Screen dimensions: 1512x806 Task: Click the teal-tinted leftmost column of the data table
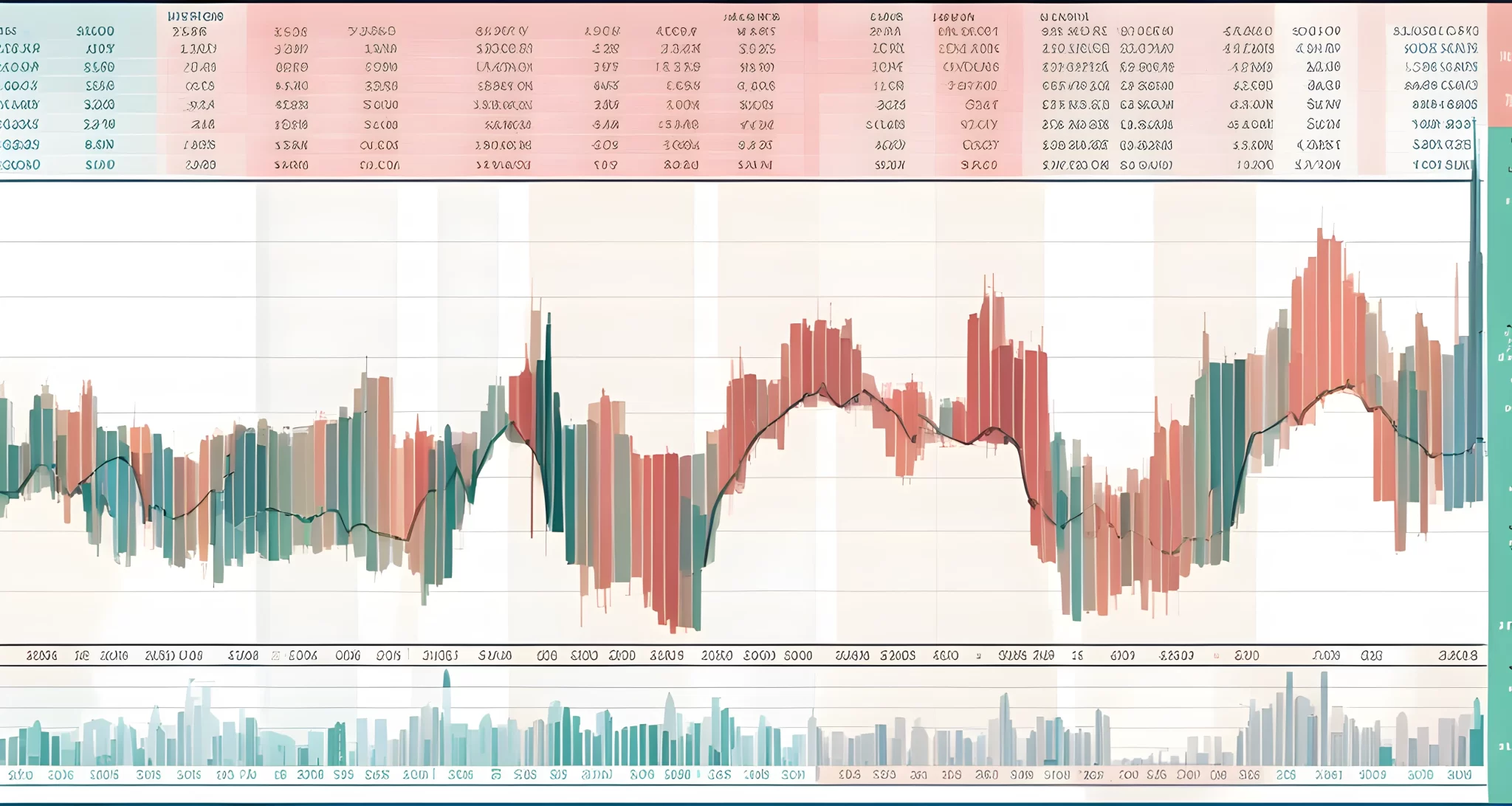78,89
